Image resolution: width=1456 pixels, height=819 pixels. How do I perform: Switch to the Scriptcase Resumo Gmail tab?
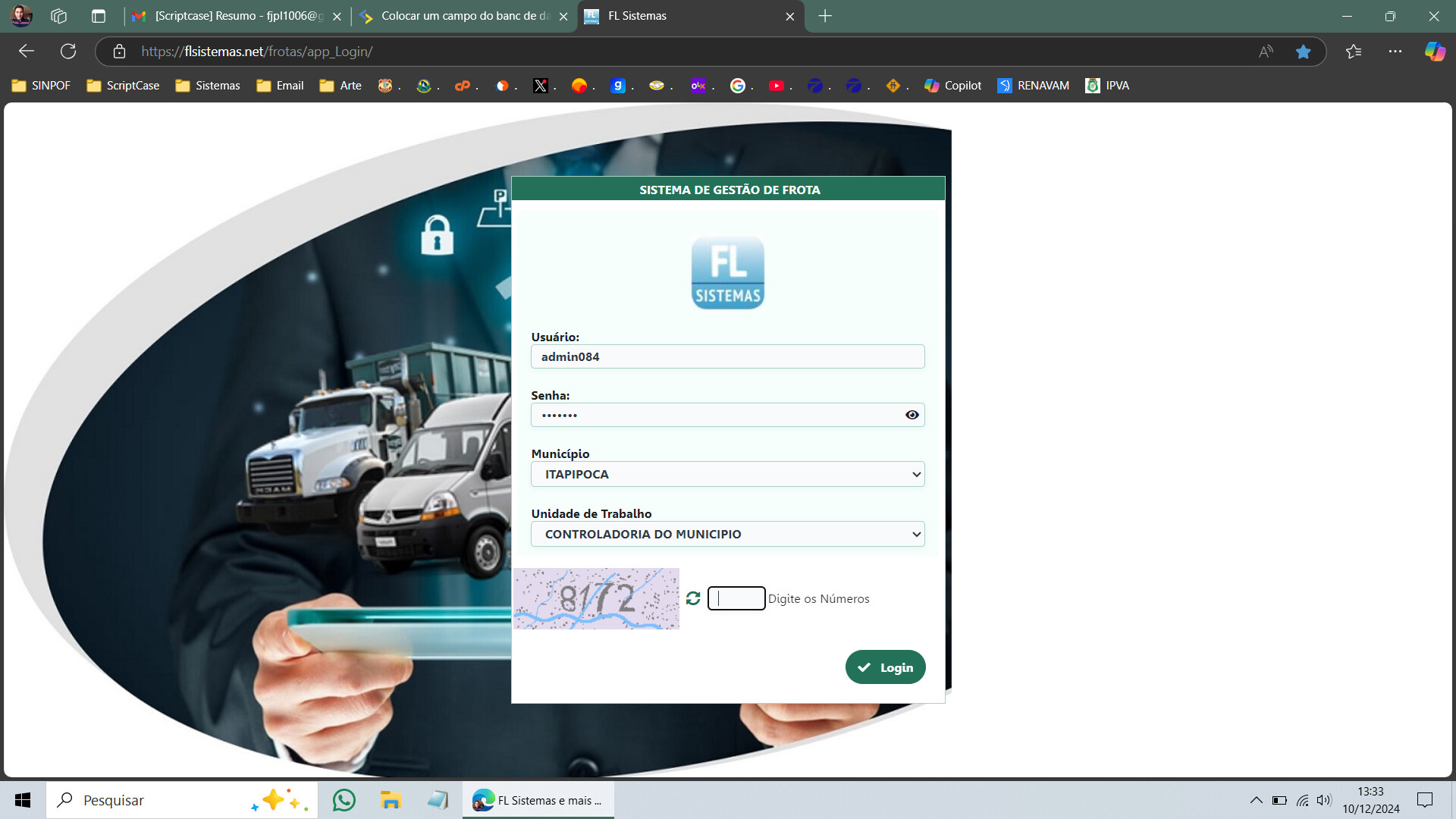coord(231,16)
